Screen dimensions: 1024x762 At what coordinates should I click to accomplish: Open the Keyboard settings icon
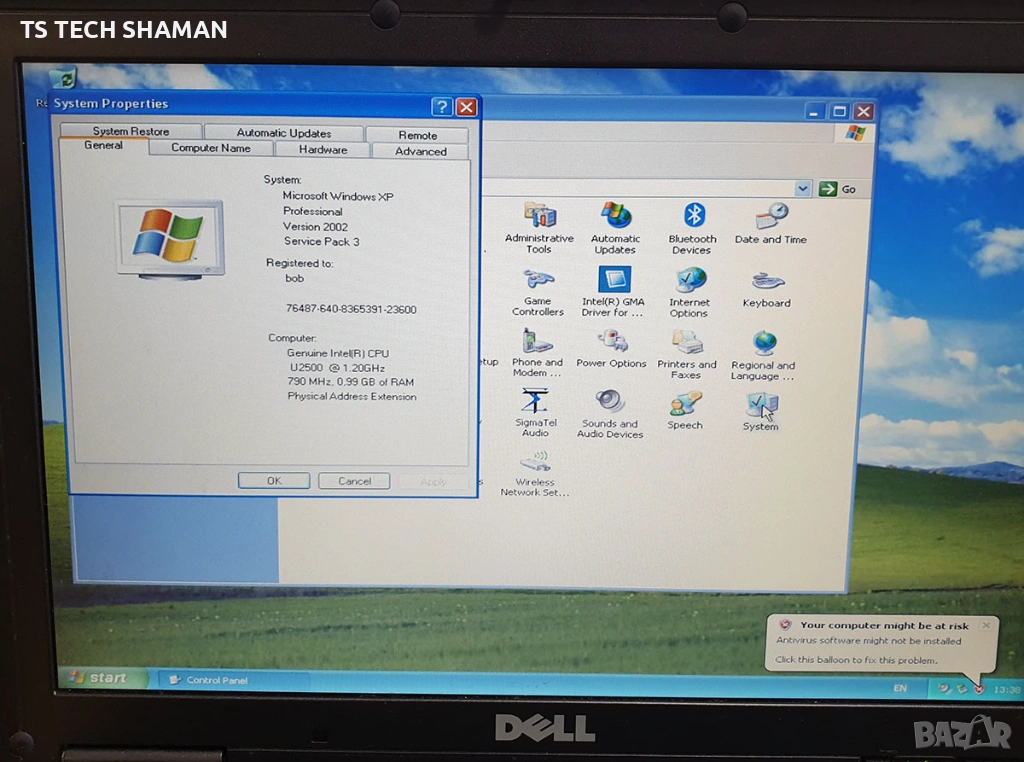coord(767,281)
